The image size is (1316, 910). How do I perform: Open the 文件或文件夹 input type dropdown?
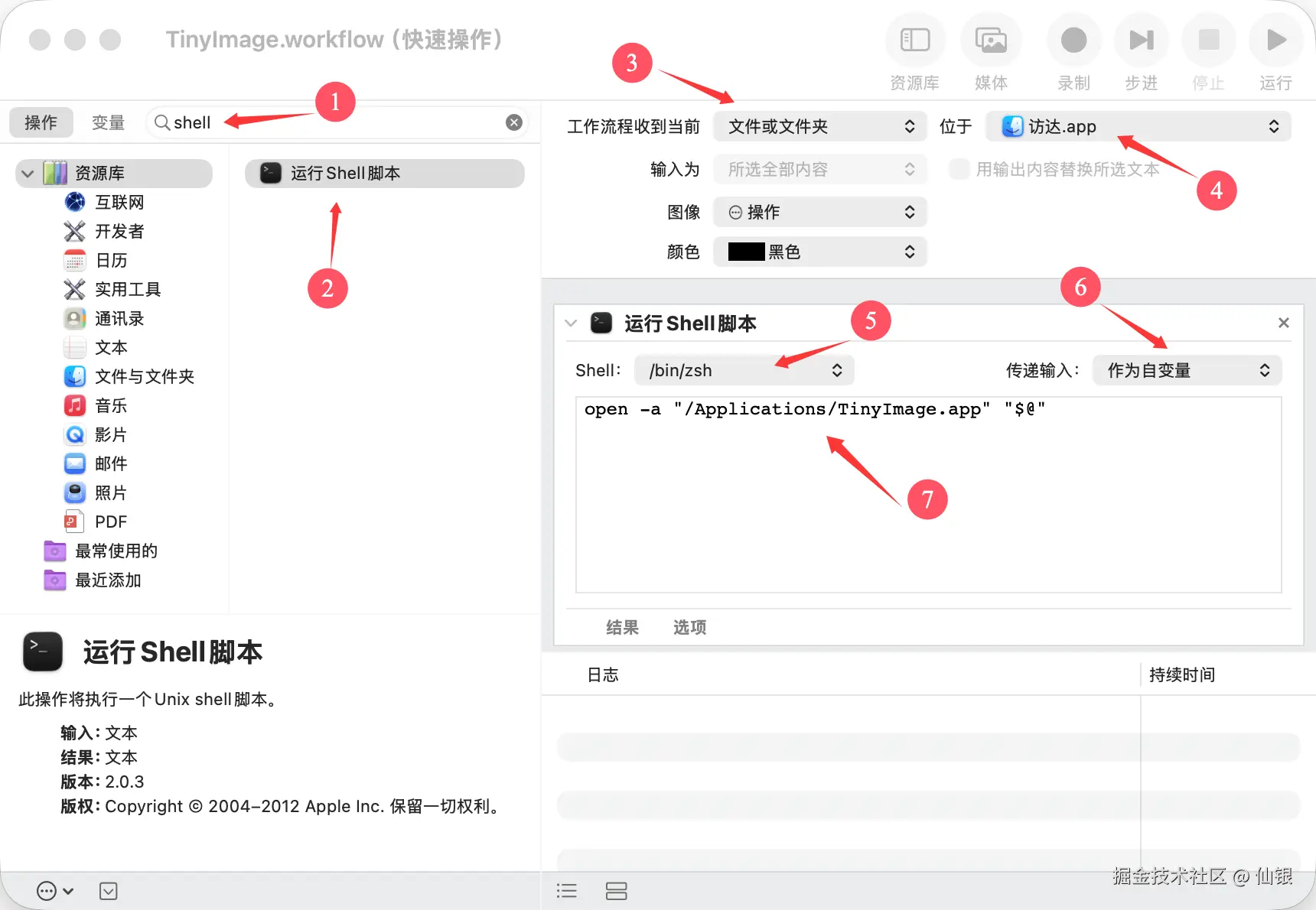click(820, 126)
